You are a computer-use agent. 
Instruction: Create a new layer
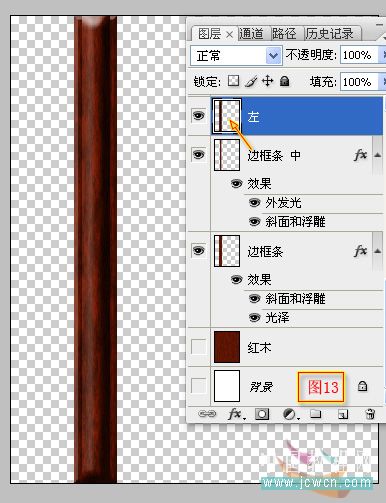[343, 414]
